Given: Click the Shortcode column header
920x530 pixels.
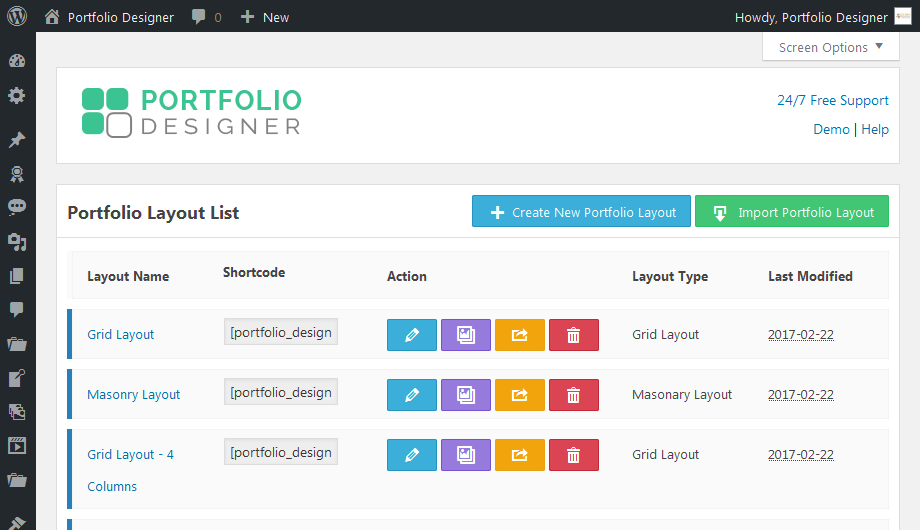Looking at the screenshot, I should [253, 272].
